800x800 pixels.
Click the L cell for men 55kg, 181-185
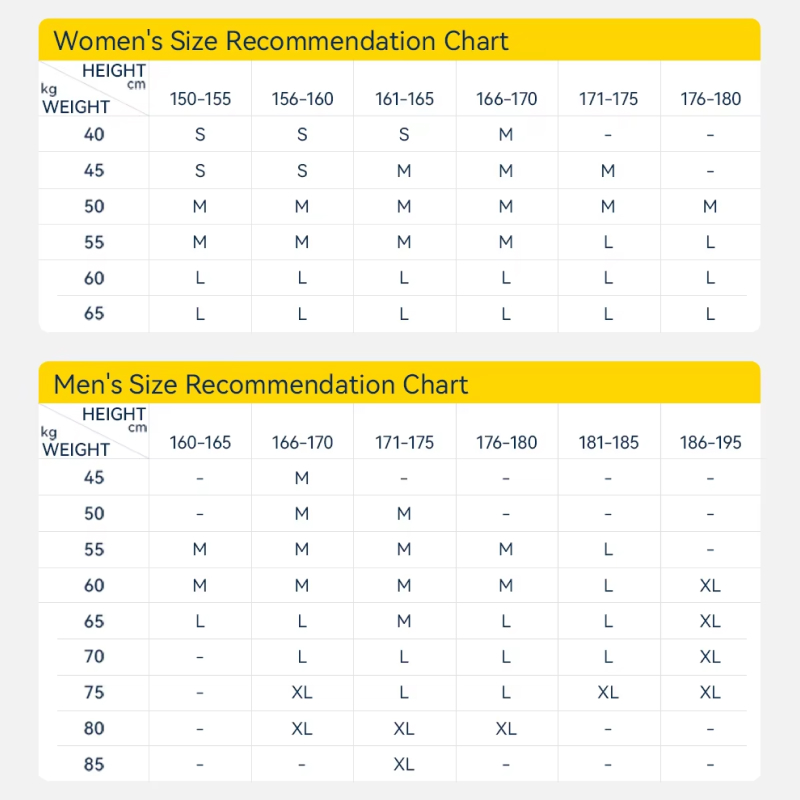pyautogui.click(x=608, y=549)
